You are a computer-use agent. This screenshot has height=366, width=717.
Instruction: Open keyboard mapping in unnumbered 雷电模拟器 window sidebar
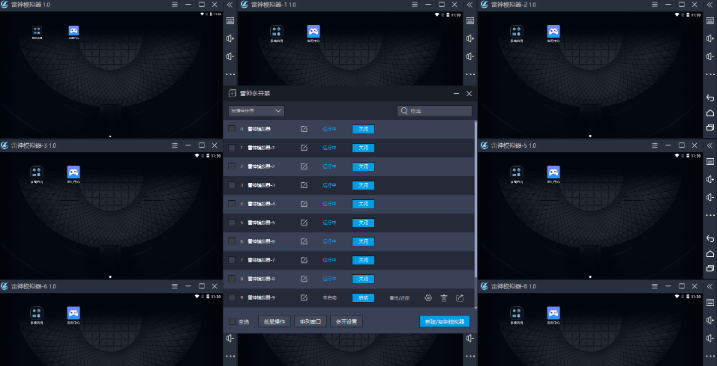(230, 21)
